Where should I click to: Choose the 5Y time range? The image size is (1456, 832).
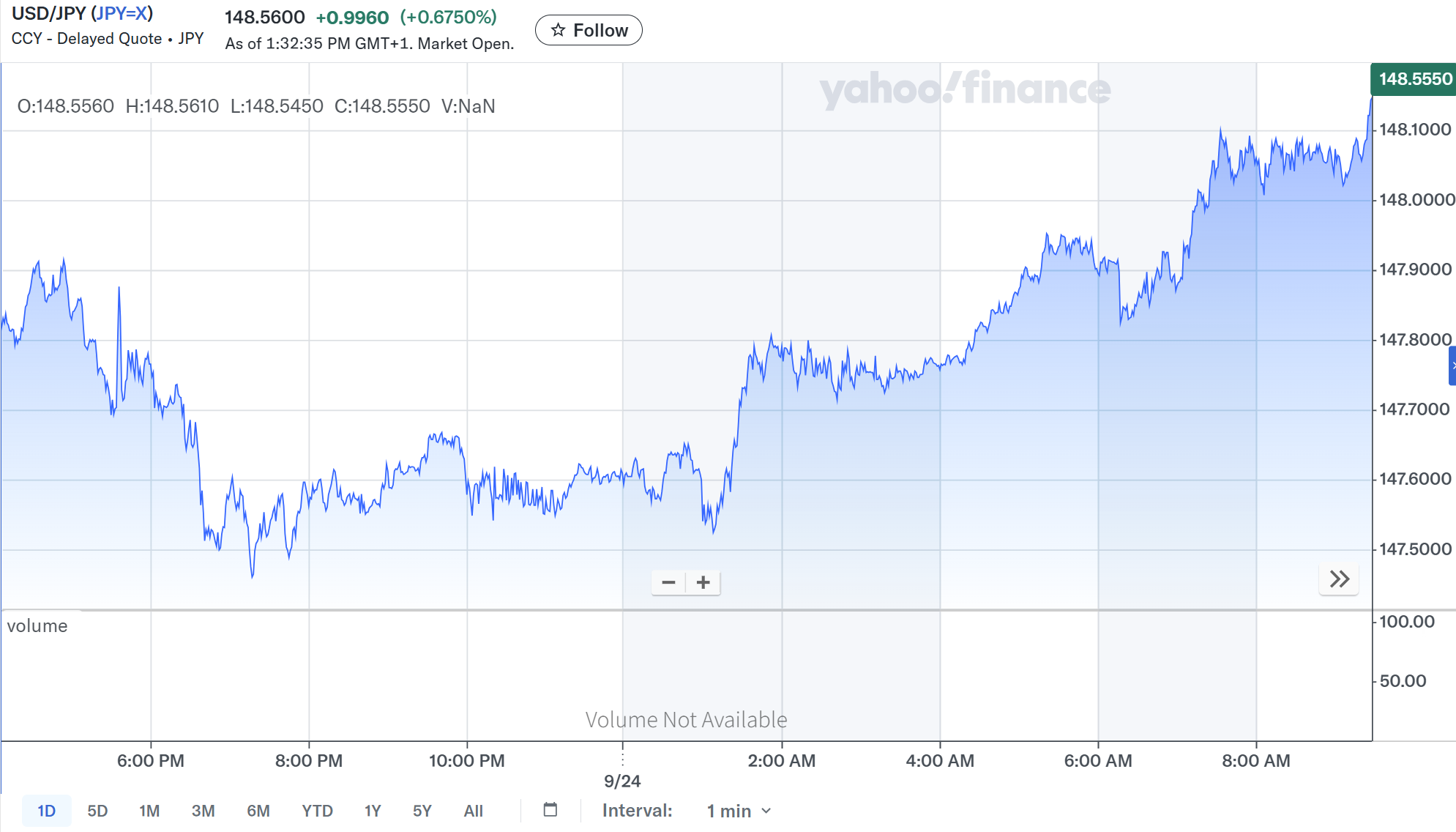422,811
